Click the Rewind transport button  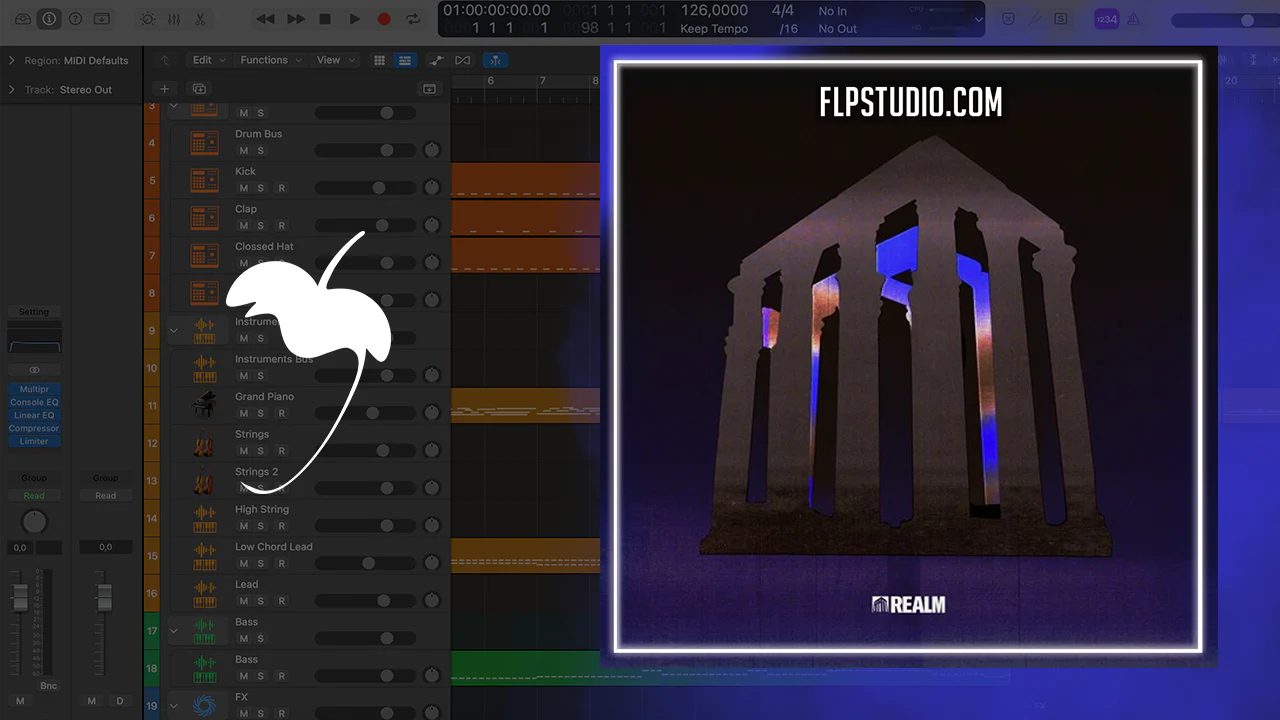265,19
